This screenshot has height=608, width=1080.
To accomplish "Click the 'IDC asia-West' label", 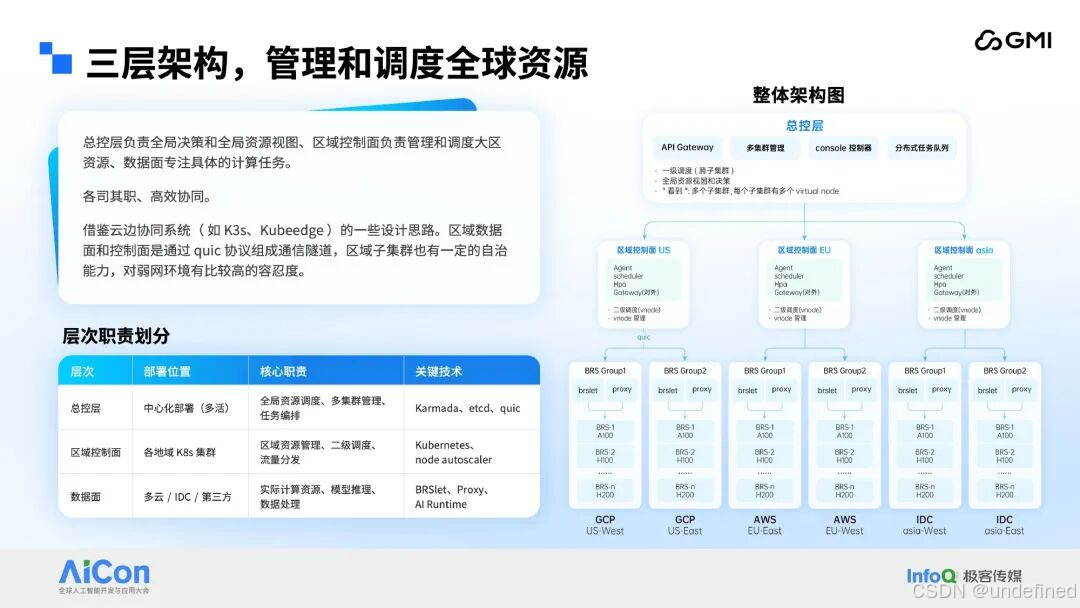I will [x=924, y=525].
